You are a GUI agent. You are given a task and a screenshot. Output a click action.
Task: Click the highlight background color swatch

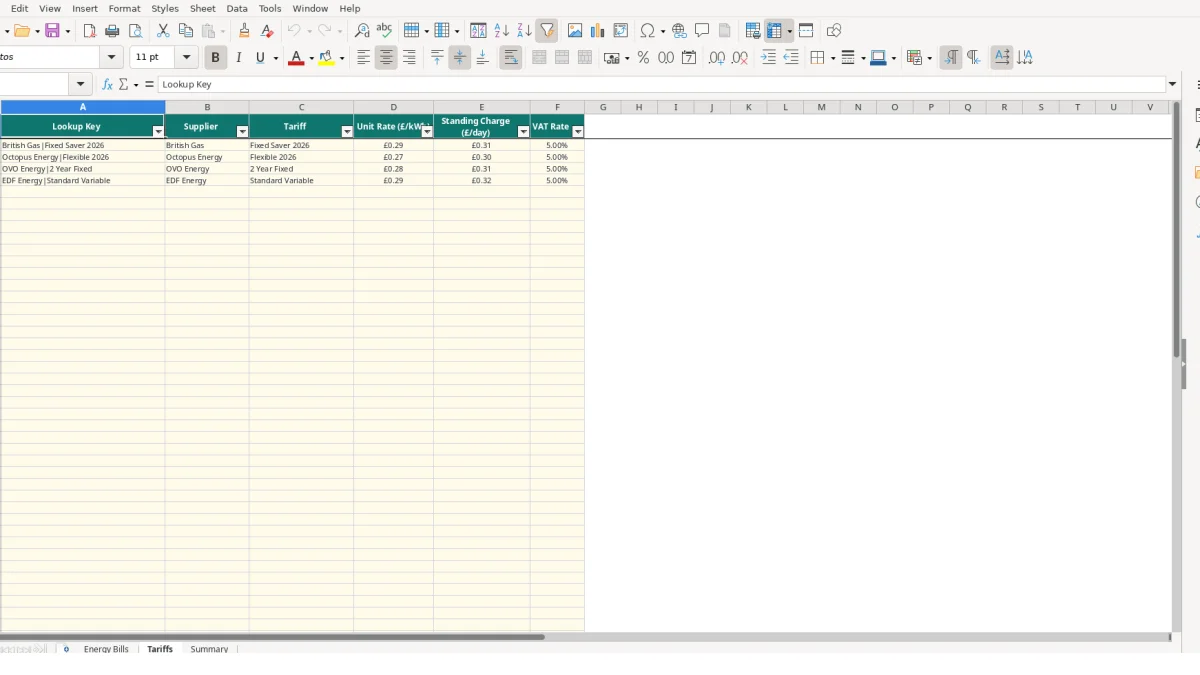pos(326,58)
